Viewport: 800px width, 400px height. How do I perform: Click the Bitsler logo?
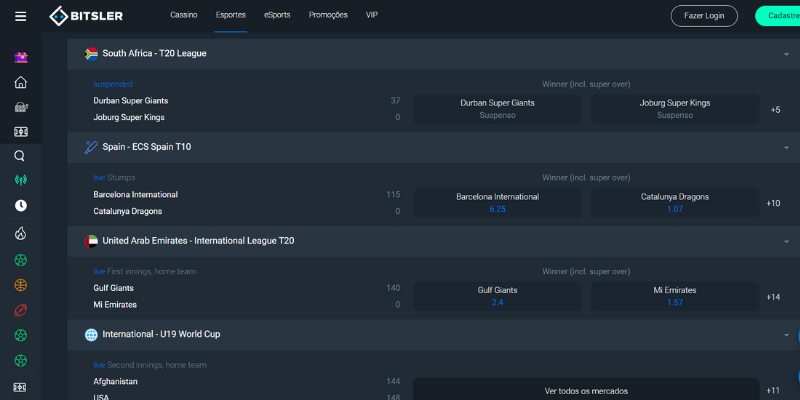pyautogui.click(x=86, y=16)
